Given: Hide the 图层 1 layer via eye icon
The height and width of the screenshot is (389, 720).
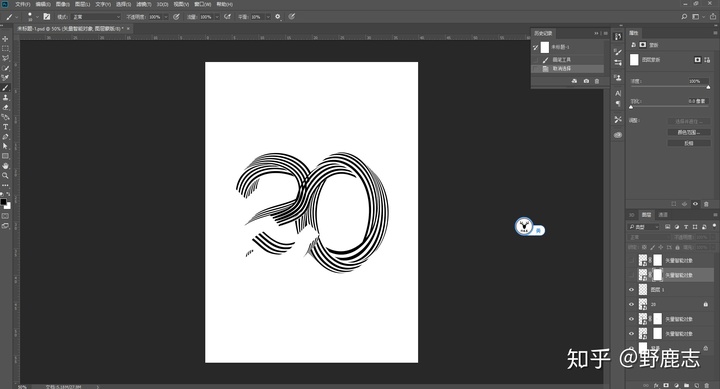Looking at the screenshot, I should coord(631,289).
